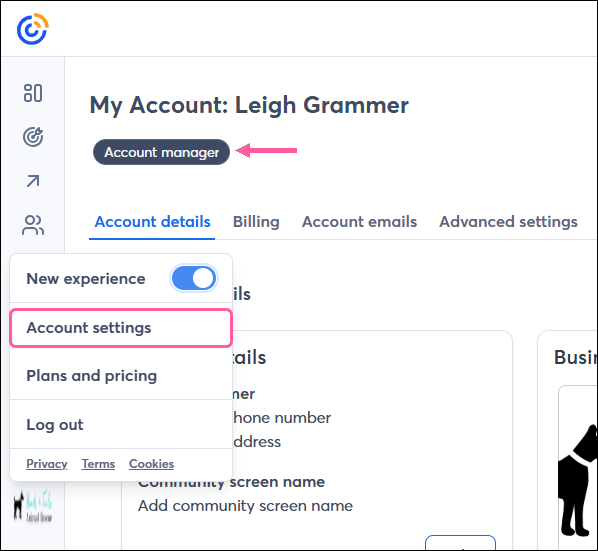Viewport: 598px width, 551px height.
Task: Select Account settings in the menu
Action: click(x=121, y=328)
